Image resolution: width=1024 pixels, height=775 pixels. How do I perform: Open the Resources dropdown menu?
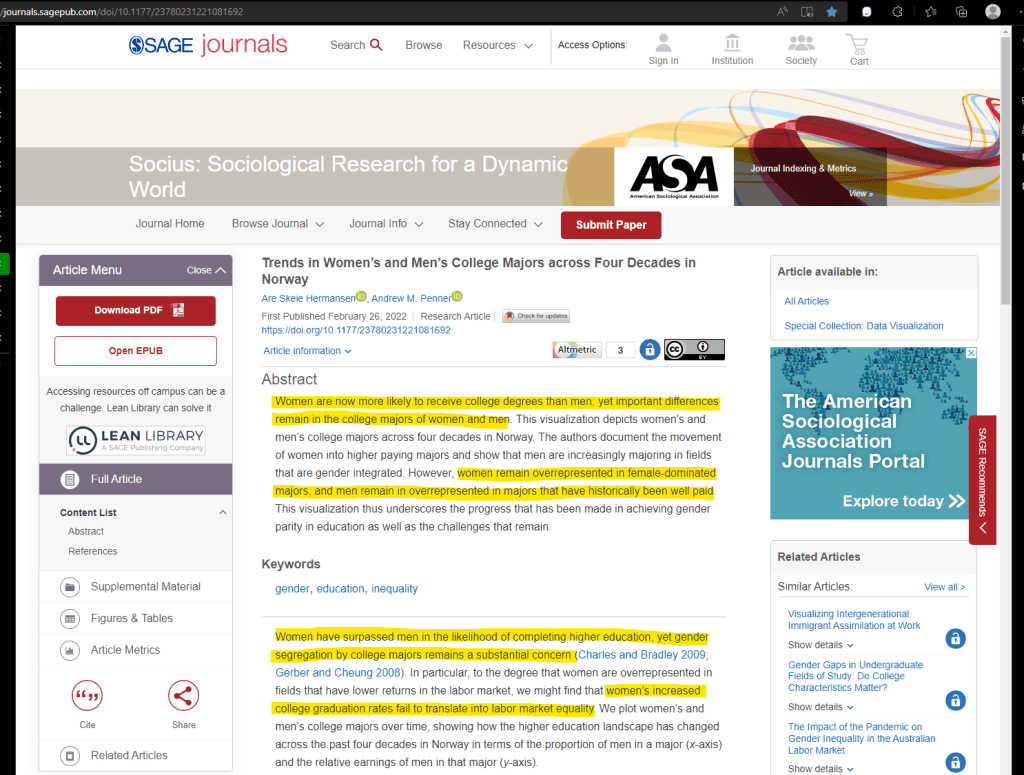(497, 45)
